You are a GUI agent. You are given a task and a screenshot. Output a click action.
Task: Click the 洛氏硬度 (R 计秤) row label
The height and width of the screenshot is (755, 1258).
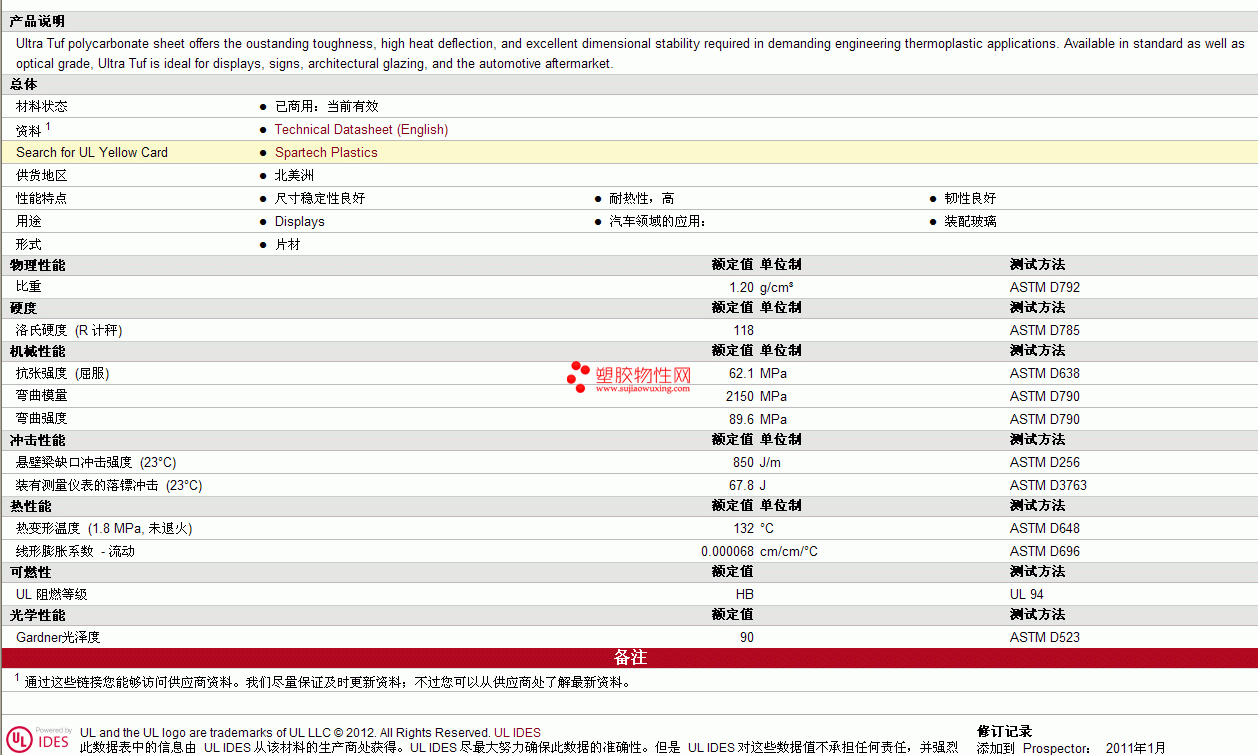69,330
